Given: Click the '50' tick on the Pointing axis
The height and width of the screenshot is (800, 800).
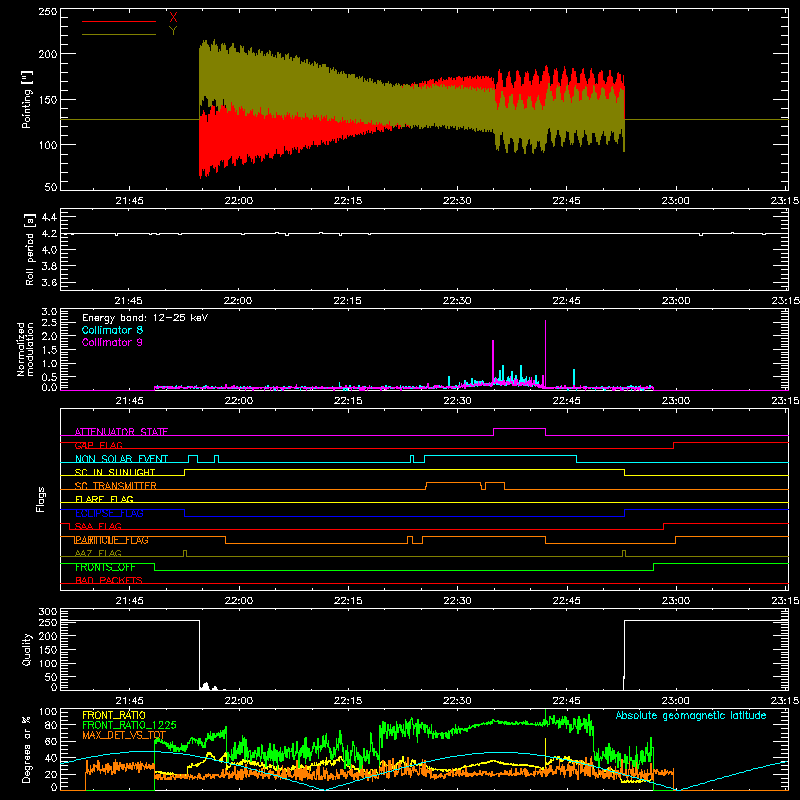Looking at the screenshot, I should point(51,187).
